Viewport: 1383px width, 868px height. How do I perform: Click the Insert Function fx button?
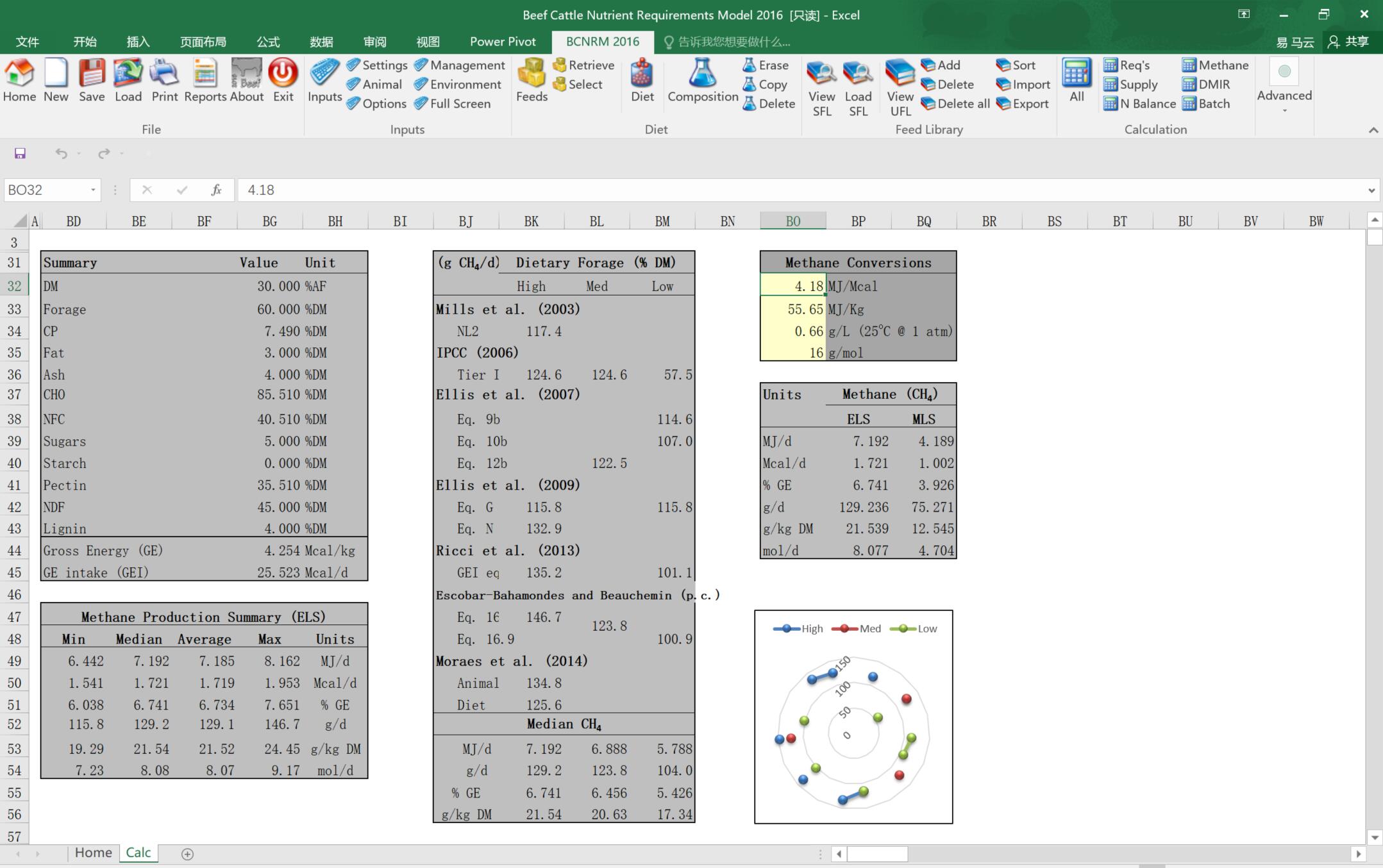coord(216,190)
